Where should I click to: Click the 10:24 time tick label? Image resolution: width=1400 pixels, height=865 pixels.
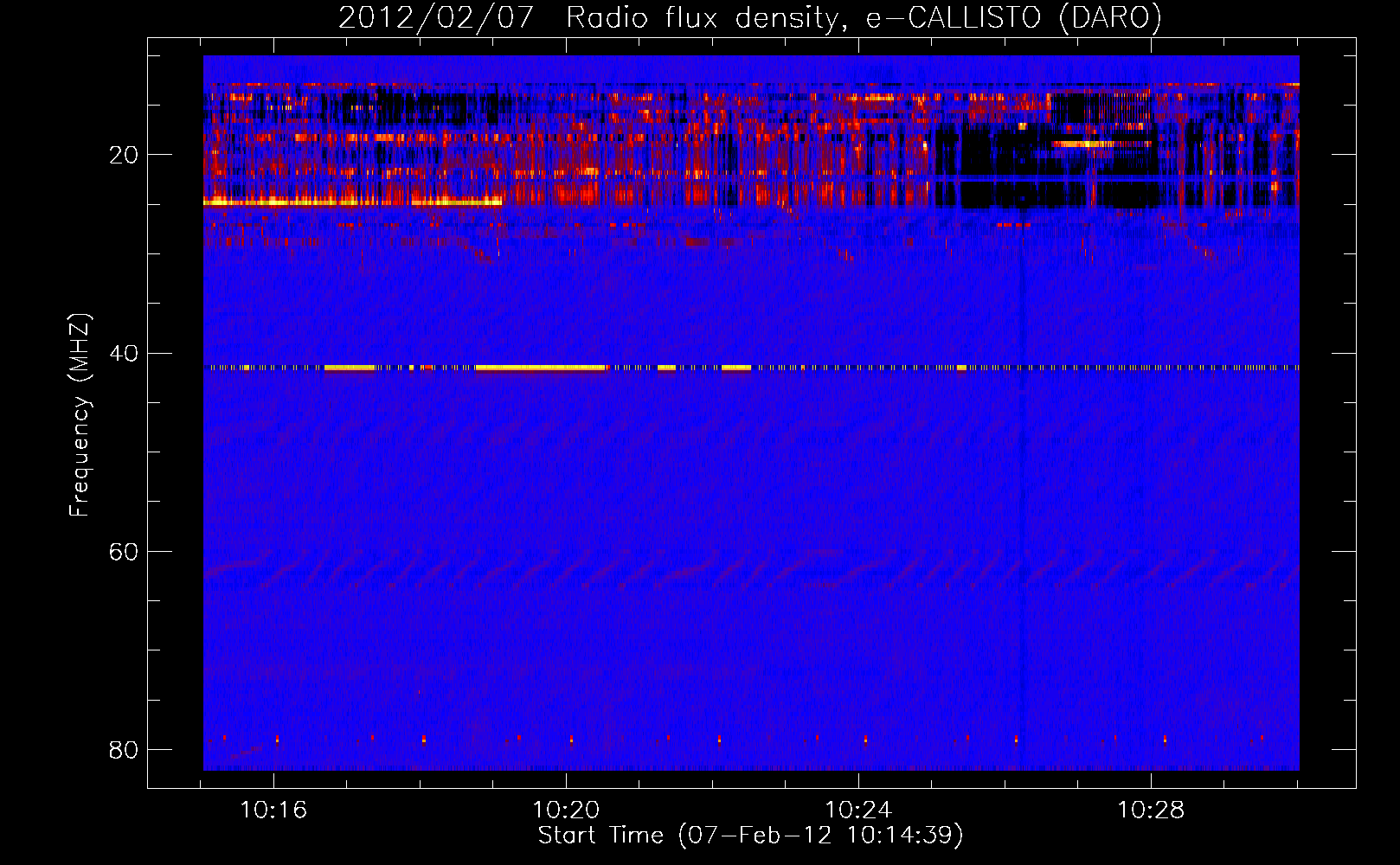858,811
